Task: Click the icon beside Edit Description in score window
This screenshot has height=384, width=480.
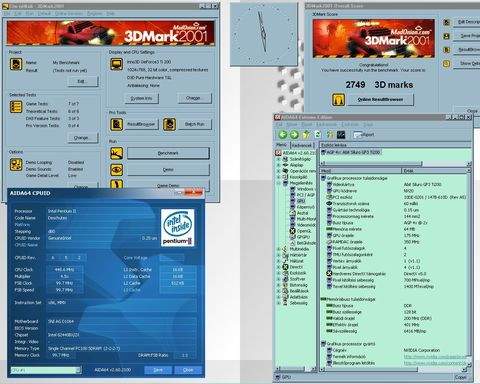Action: point(446,22)
